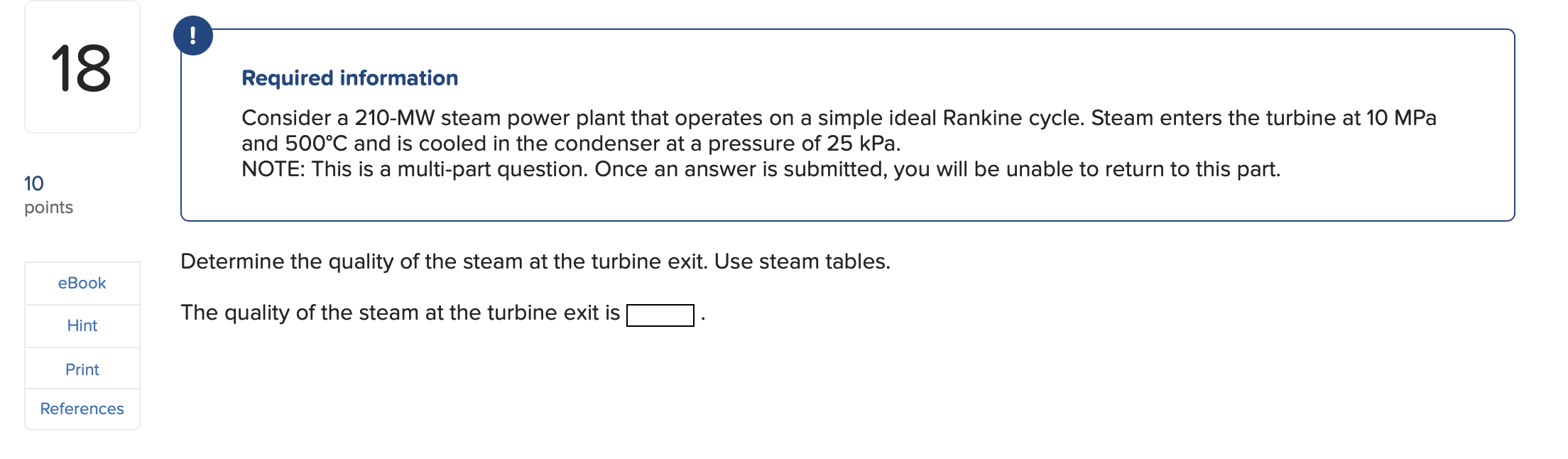
Task: Click the eBook button in the sidebar
Action: [82, 283]
